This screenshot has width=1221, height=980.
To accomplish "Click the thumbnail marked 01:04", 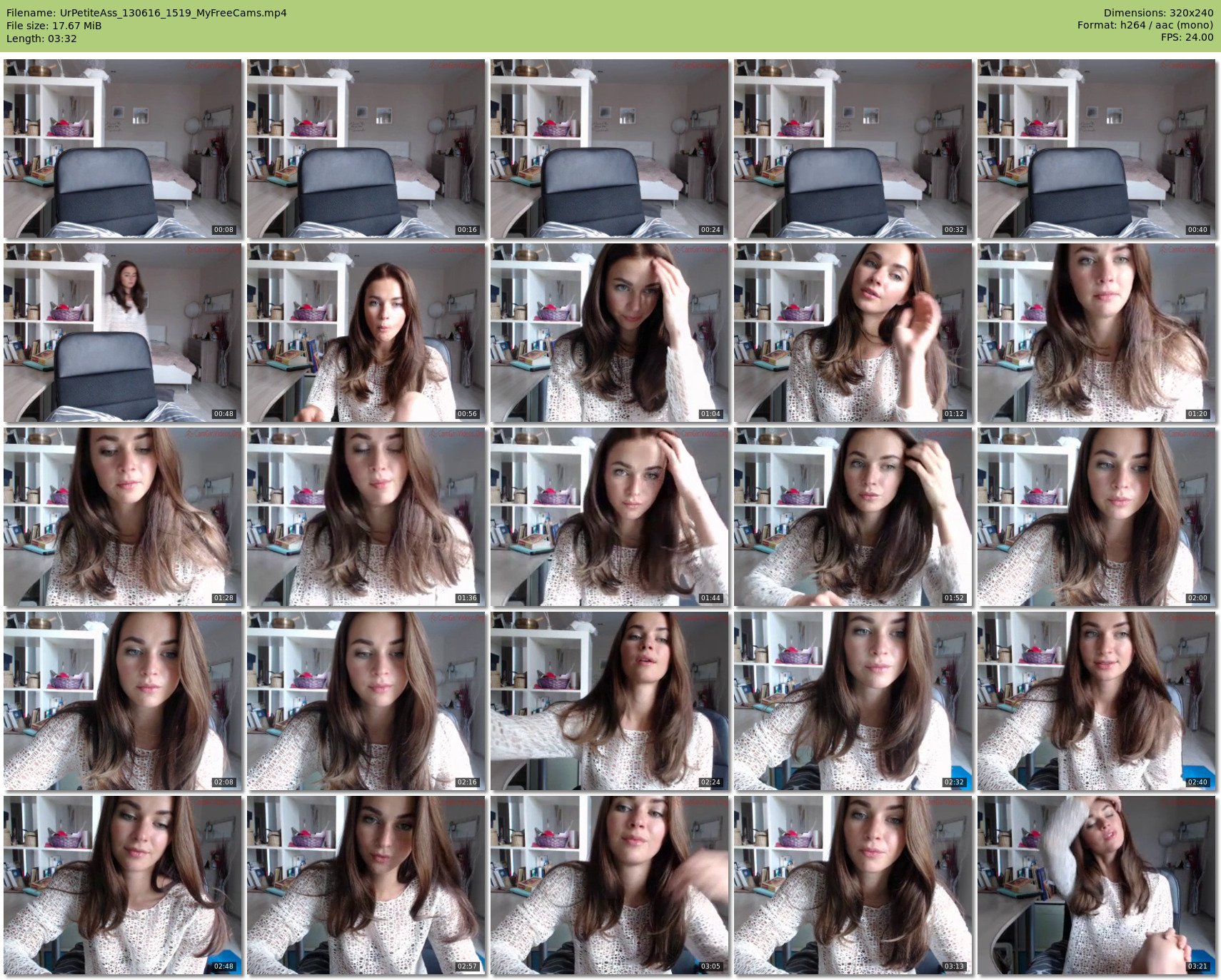I will [609, 333].
